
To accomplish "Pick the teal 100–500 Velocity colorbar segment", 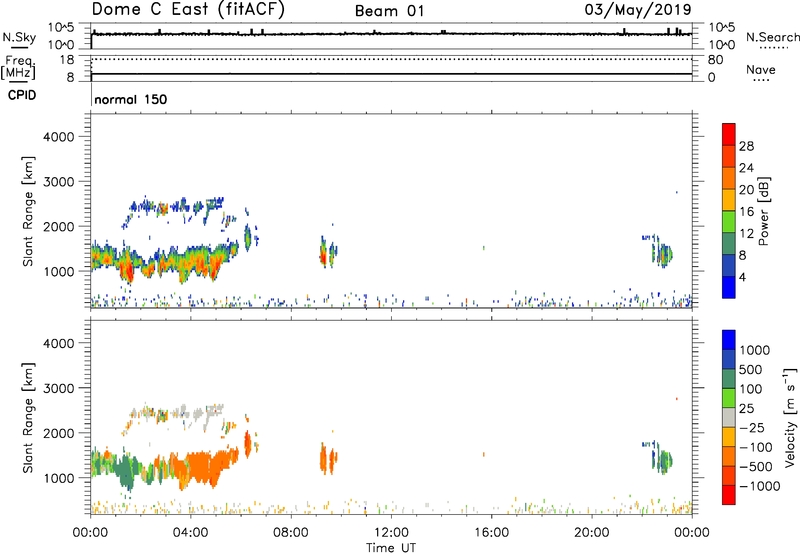I will pyautogui.click(x=729, y=379).
